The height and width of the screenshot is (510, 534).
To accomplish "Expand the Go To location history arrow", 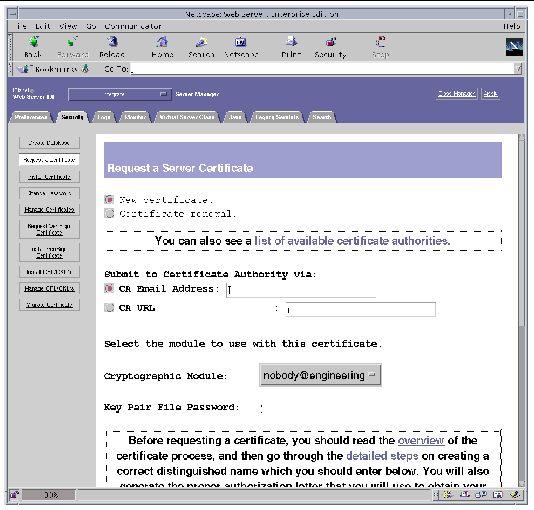I will (x=518, y=69).
